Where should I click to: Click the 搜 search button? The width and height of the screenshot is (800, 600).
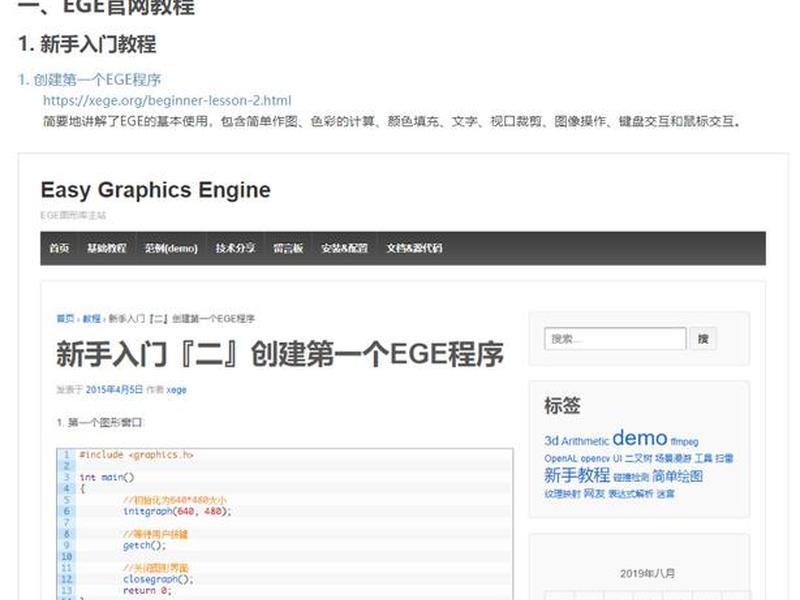(x=703, y=339)
